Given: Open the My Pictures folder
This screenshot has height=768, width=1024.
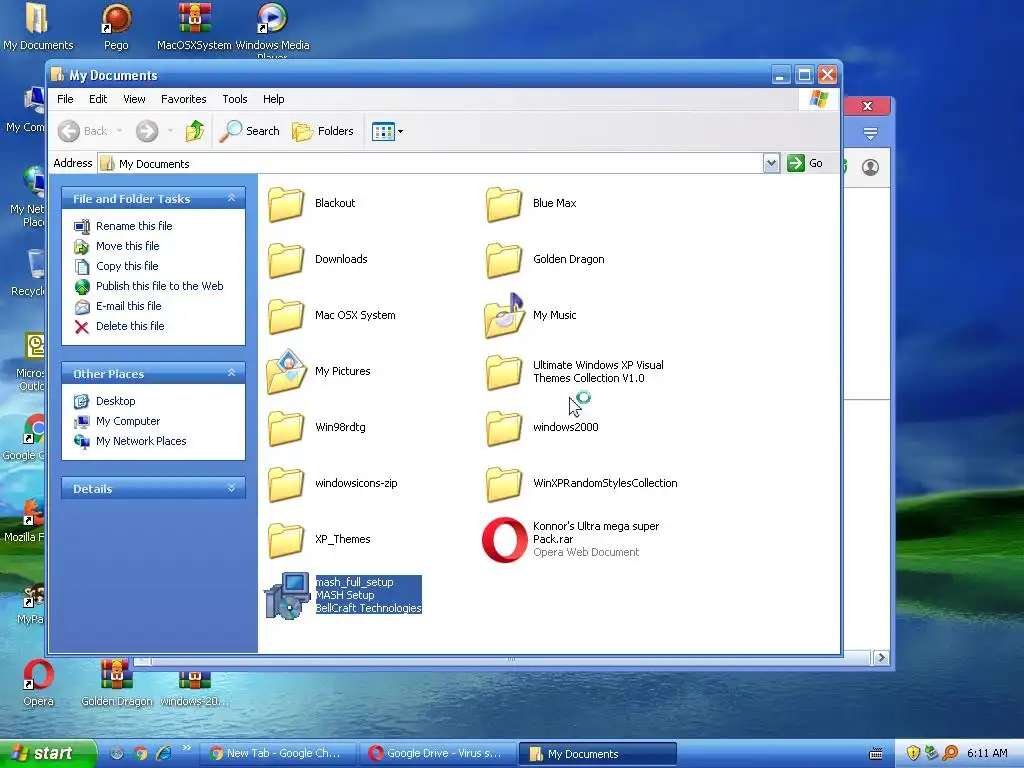Looking at the screenshot, I should [319, 371].
